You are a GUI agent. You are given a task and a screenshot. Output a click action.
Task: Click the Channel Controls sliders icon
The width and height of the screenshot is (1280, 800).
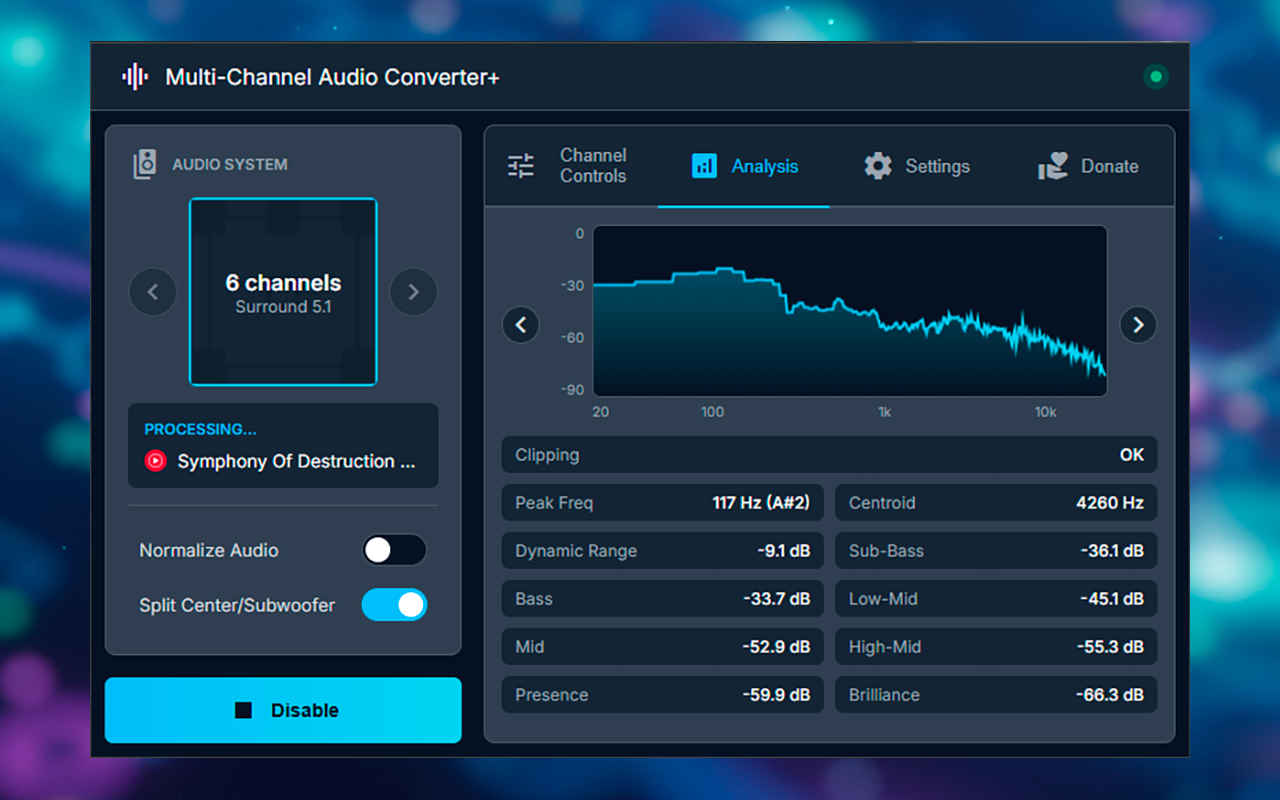[521, 166]
